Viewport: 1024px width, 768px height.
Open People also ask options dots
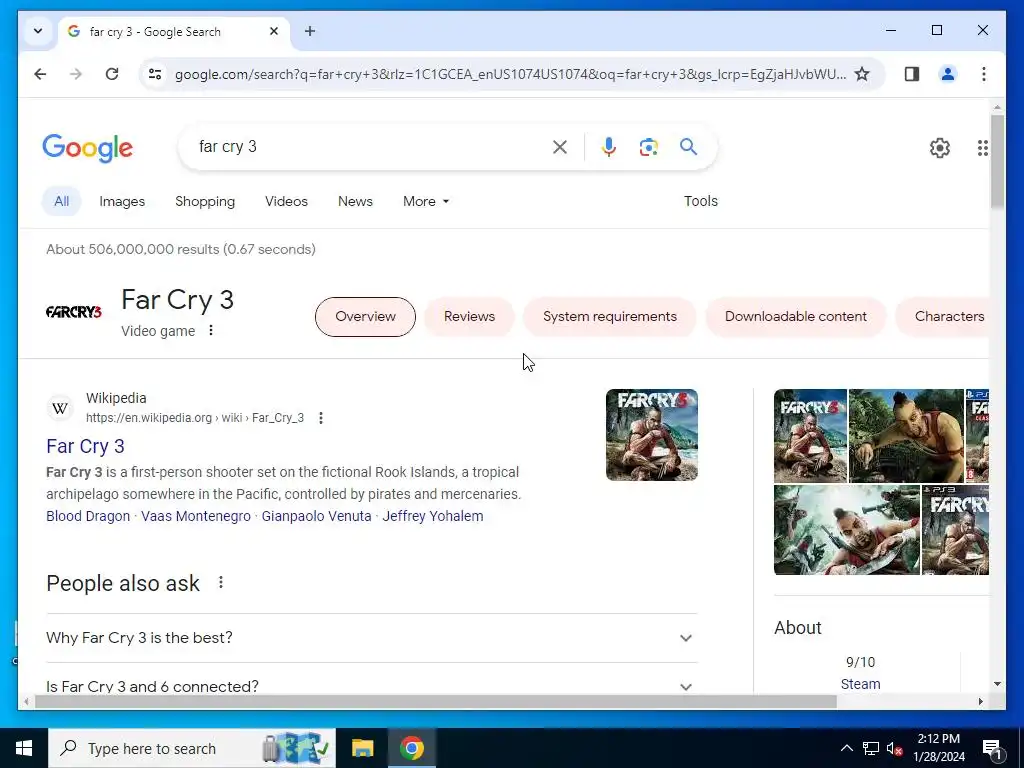[x=221, y=582]
